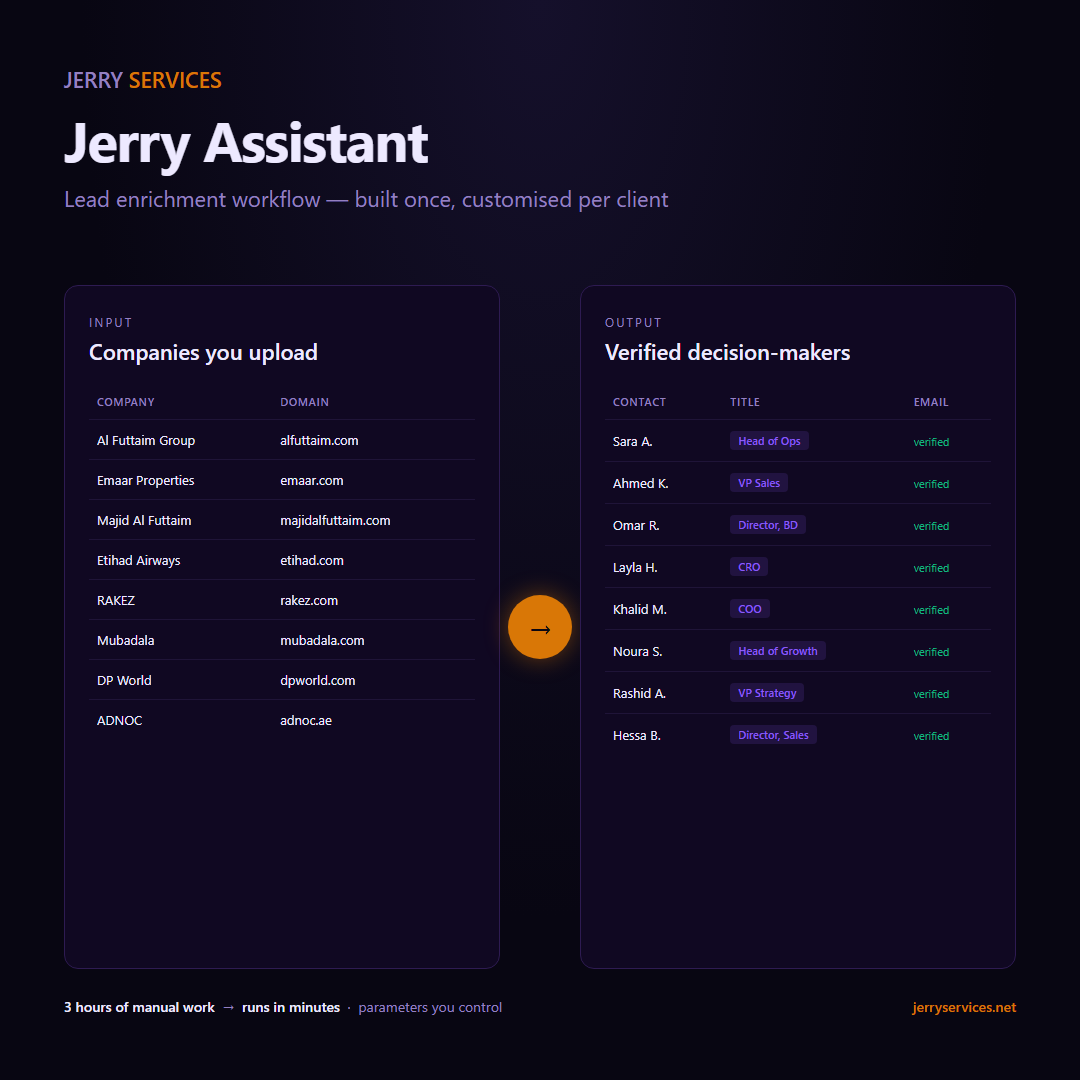Click the EMAIL column header
1080x1080 pixels.
point(931,402)
